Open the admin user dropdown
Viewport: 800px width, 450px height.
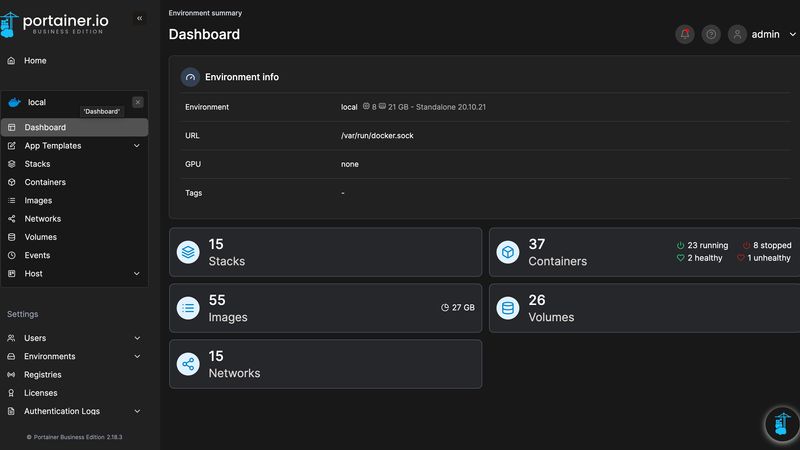pos(764,34)
